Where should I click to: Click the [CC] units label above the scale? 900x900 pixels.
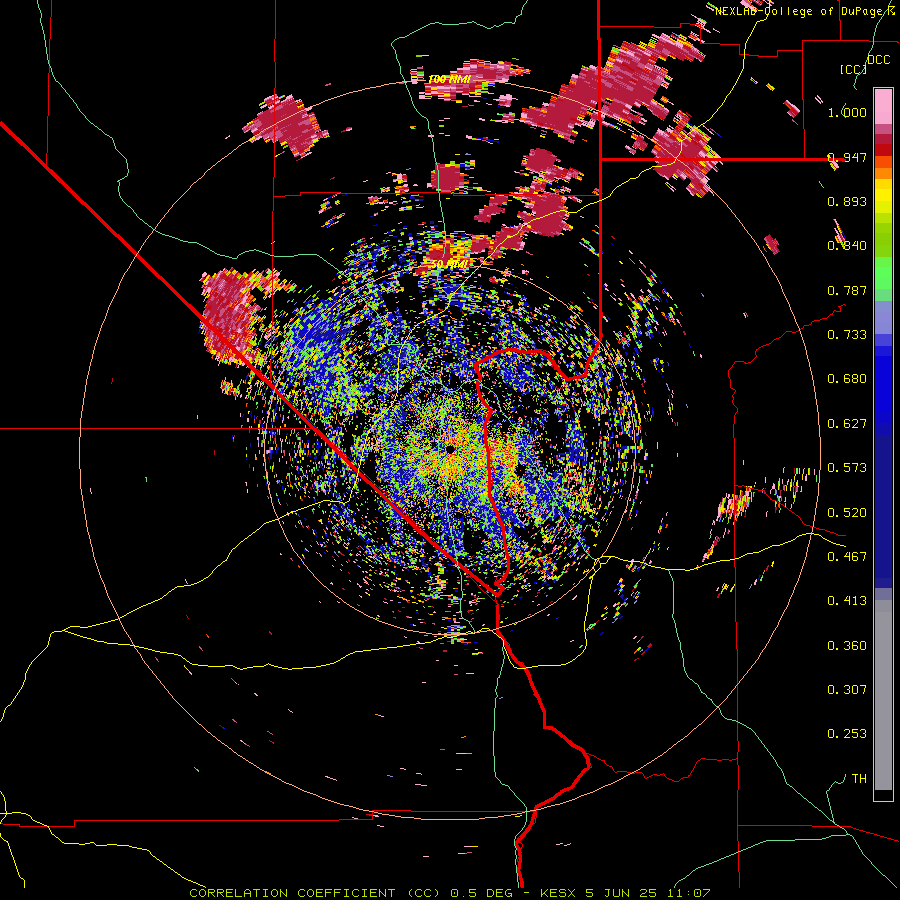point(854,69)
